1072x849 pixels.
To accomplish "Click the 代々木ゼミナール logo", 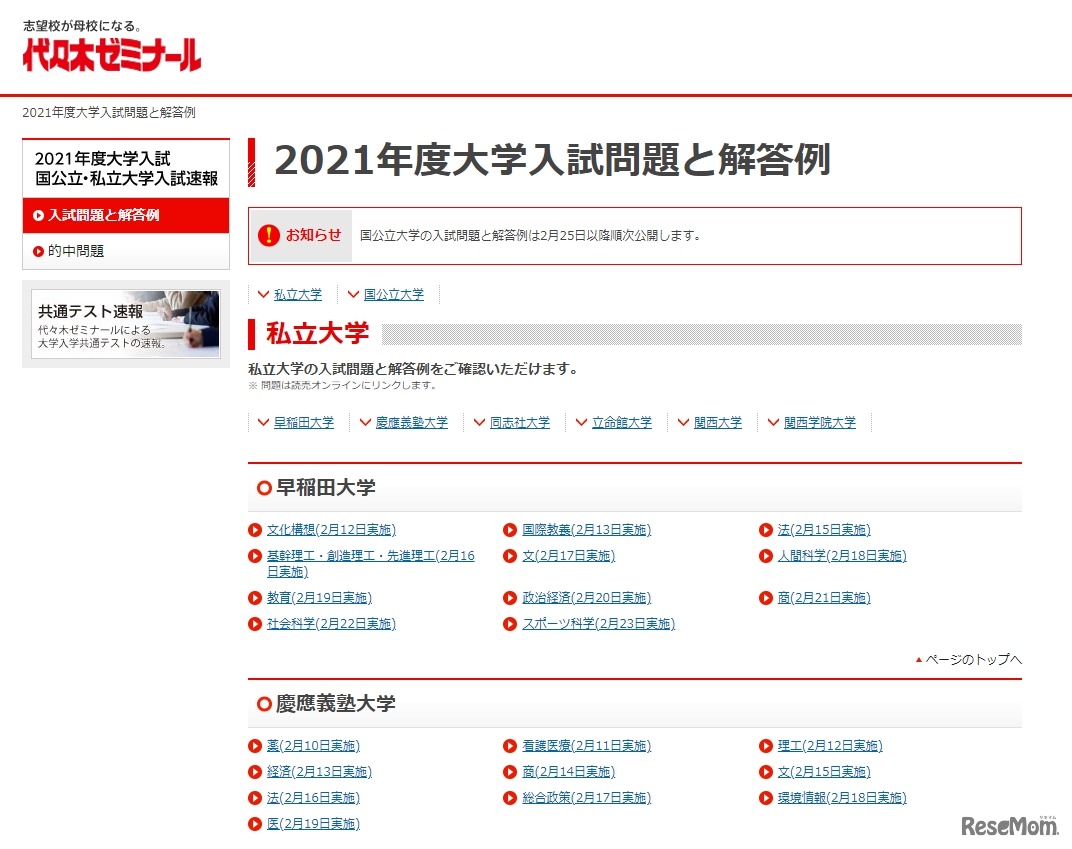I will (x=110, y=51).
